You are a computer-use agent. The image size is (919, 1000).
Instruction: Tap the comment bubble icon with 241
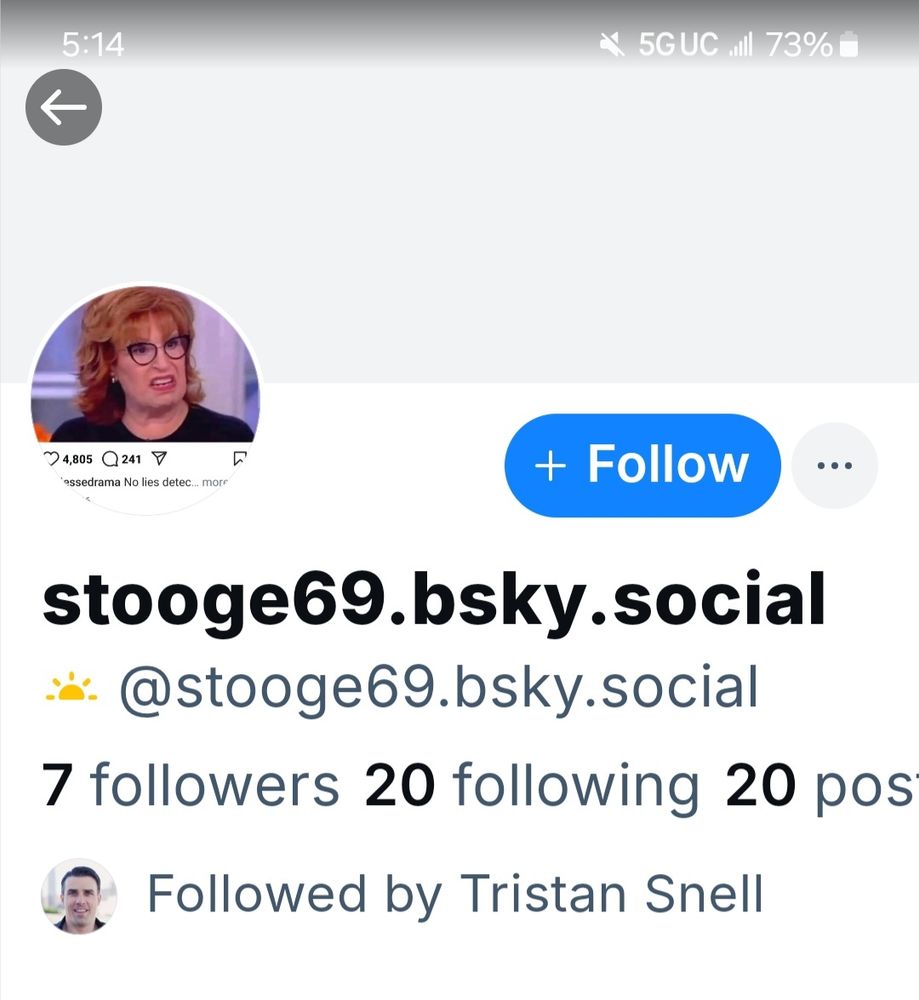click(x=110, y=459)
